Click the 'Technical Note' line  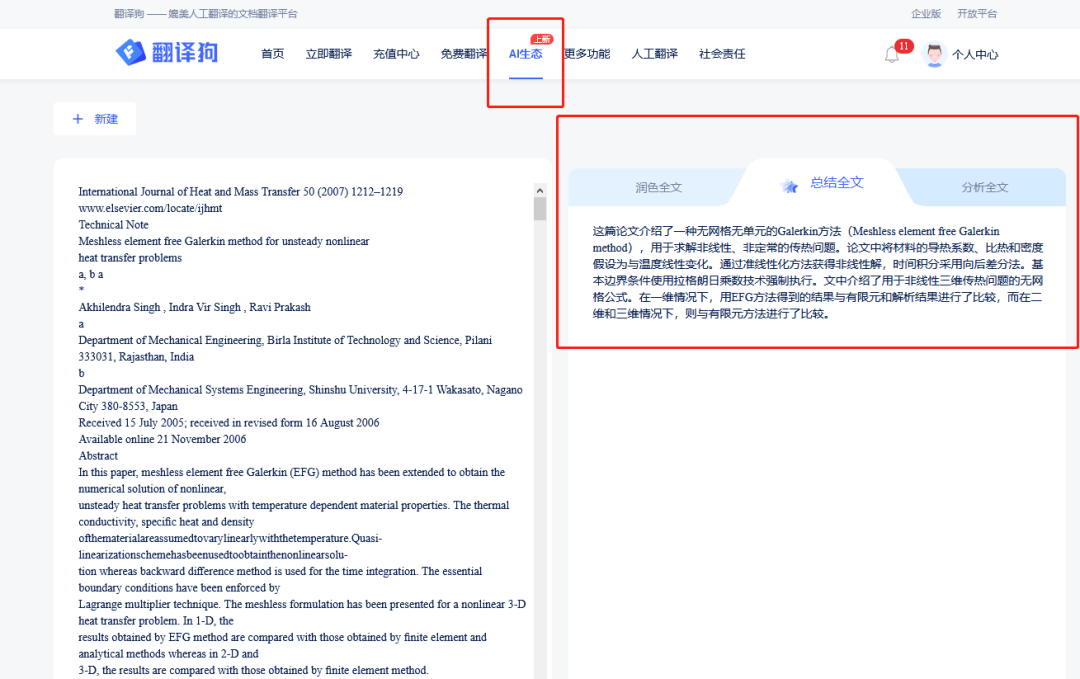pyautogui.click(x=114, y=224)
